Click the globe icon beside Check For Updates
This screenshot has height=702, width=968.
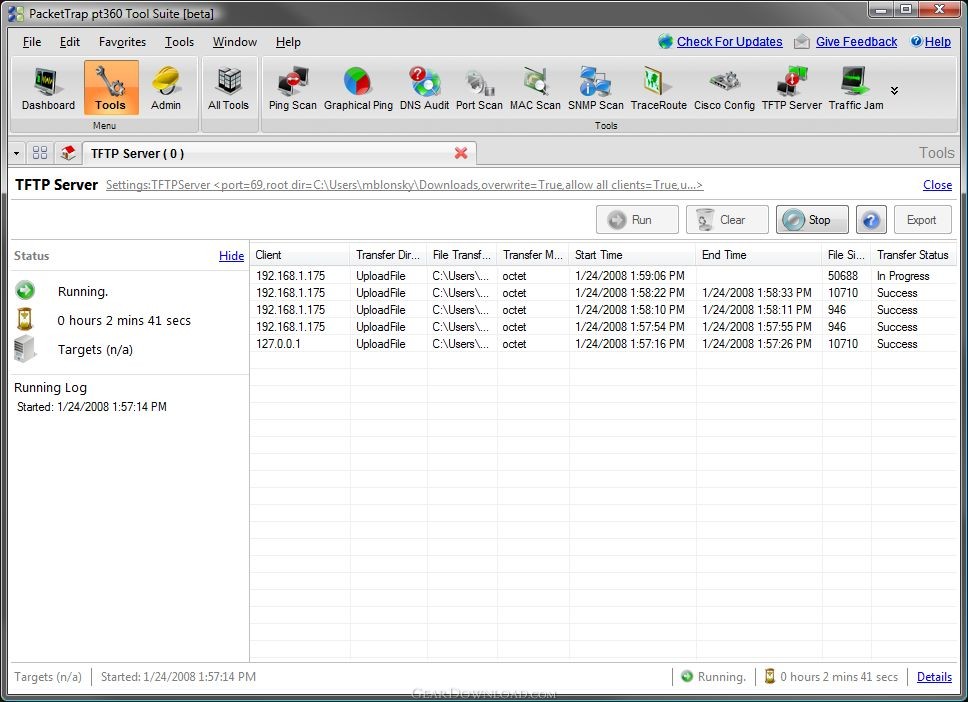[666, 42]
